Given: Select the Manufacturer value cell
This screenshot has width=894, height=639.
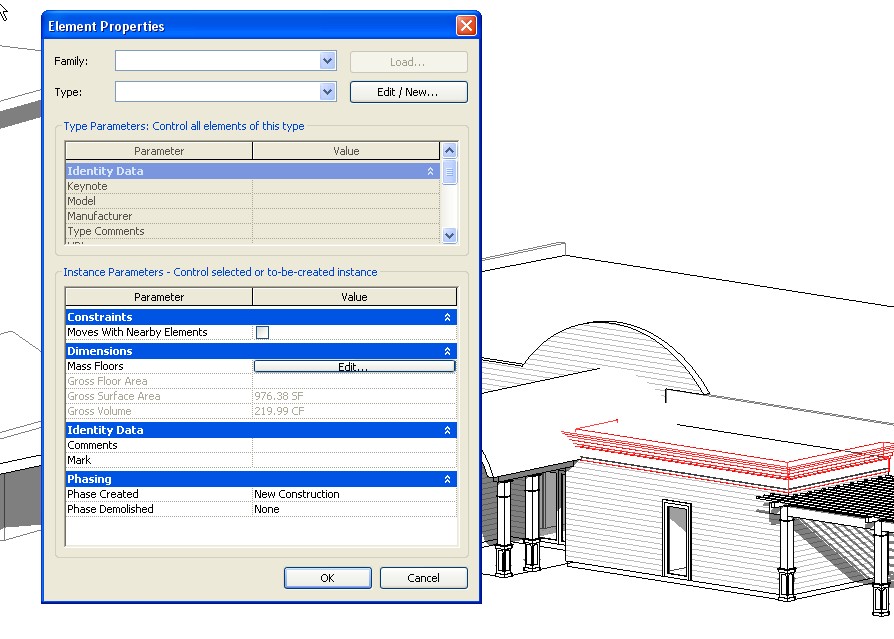Looking at the screenshot, I should [346, 216].
